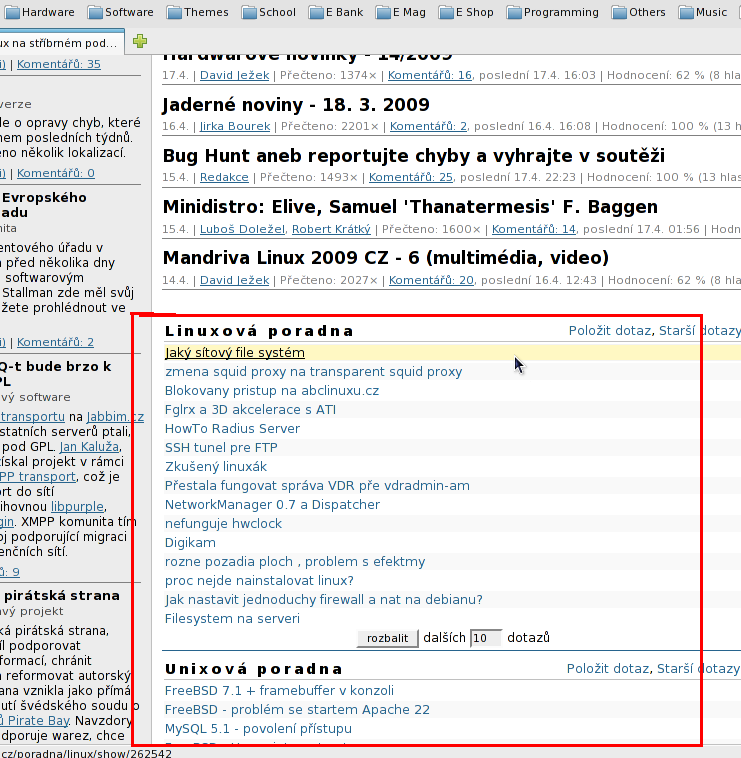
Task: Open sidebar link 'Komentářů: 35'
Action: coord(59,64)
